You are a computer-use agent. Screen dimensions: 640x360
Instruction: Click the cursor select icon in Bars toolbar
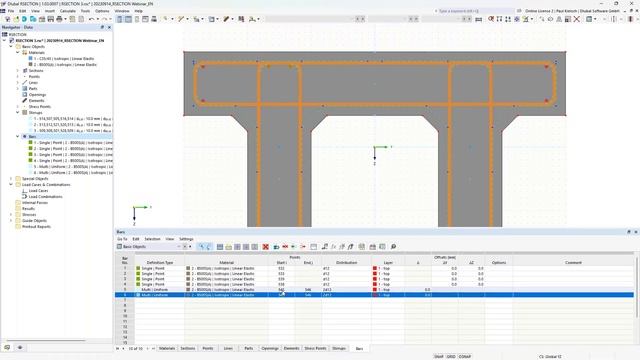(x=201, y=247)
